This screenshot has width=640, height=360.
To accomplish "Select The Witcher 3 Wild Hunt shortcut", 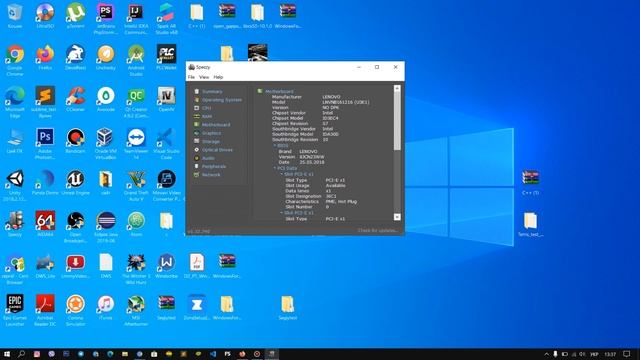I will click(x=136, y=269).
